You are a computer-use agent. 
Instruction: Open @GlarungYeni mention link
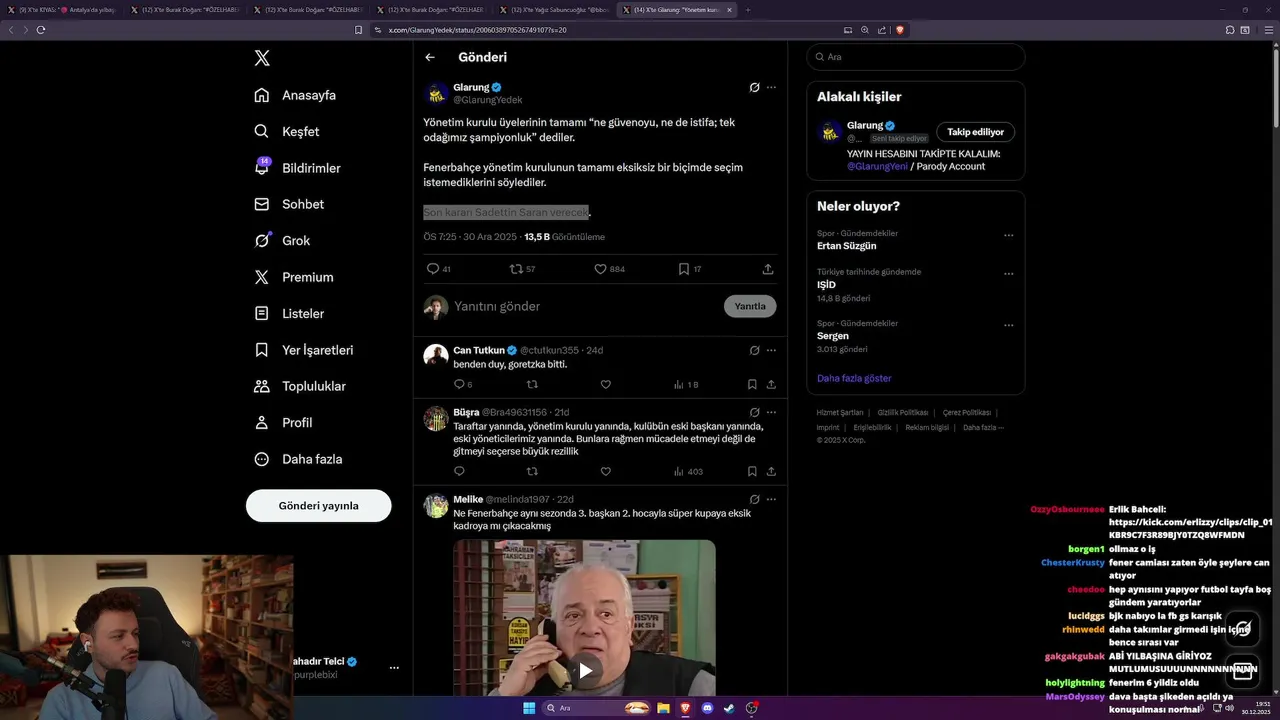click(x=877, y=166)
